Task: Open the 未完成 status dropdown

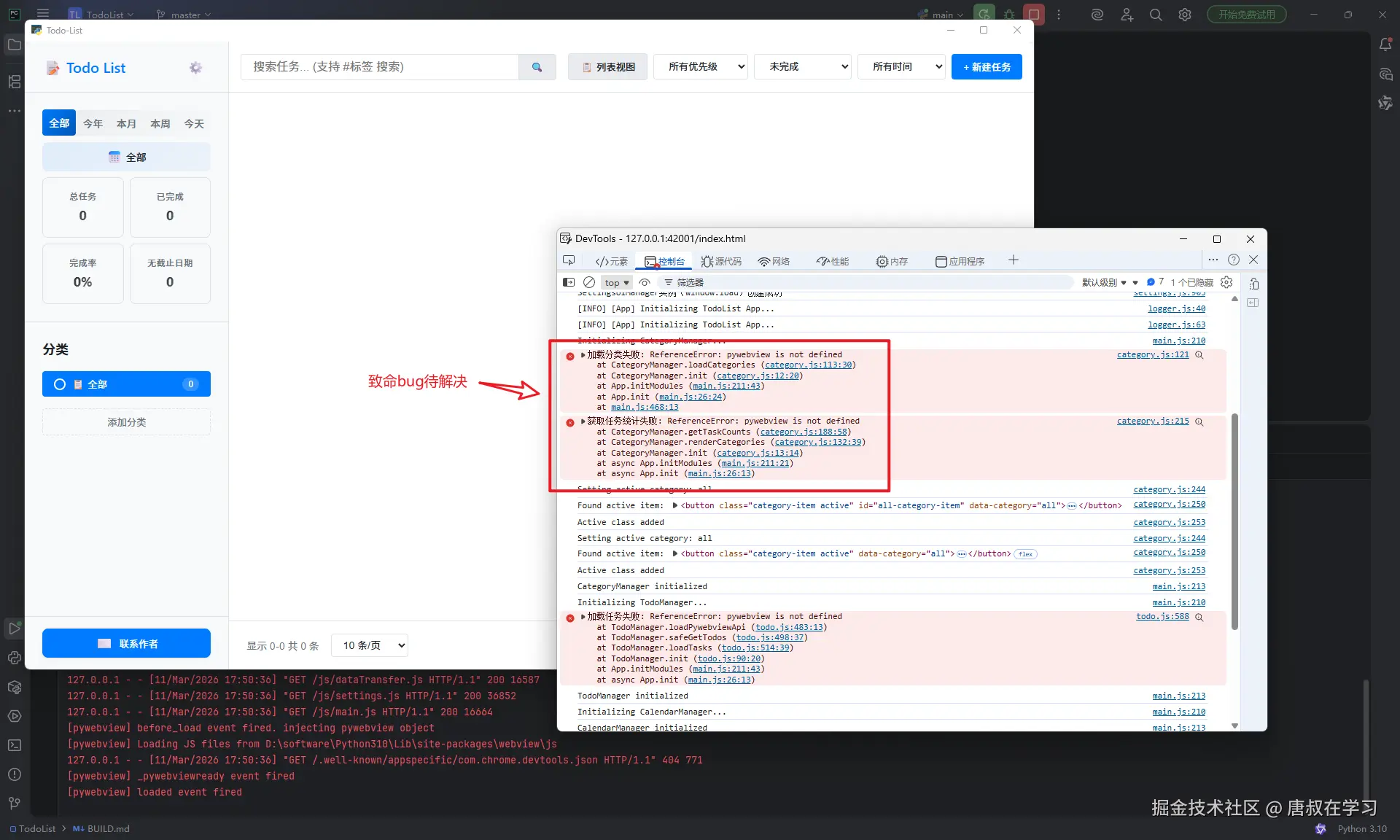Action: 801,66
